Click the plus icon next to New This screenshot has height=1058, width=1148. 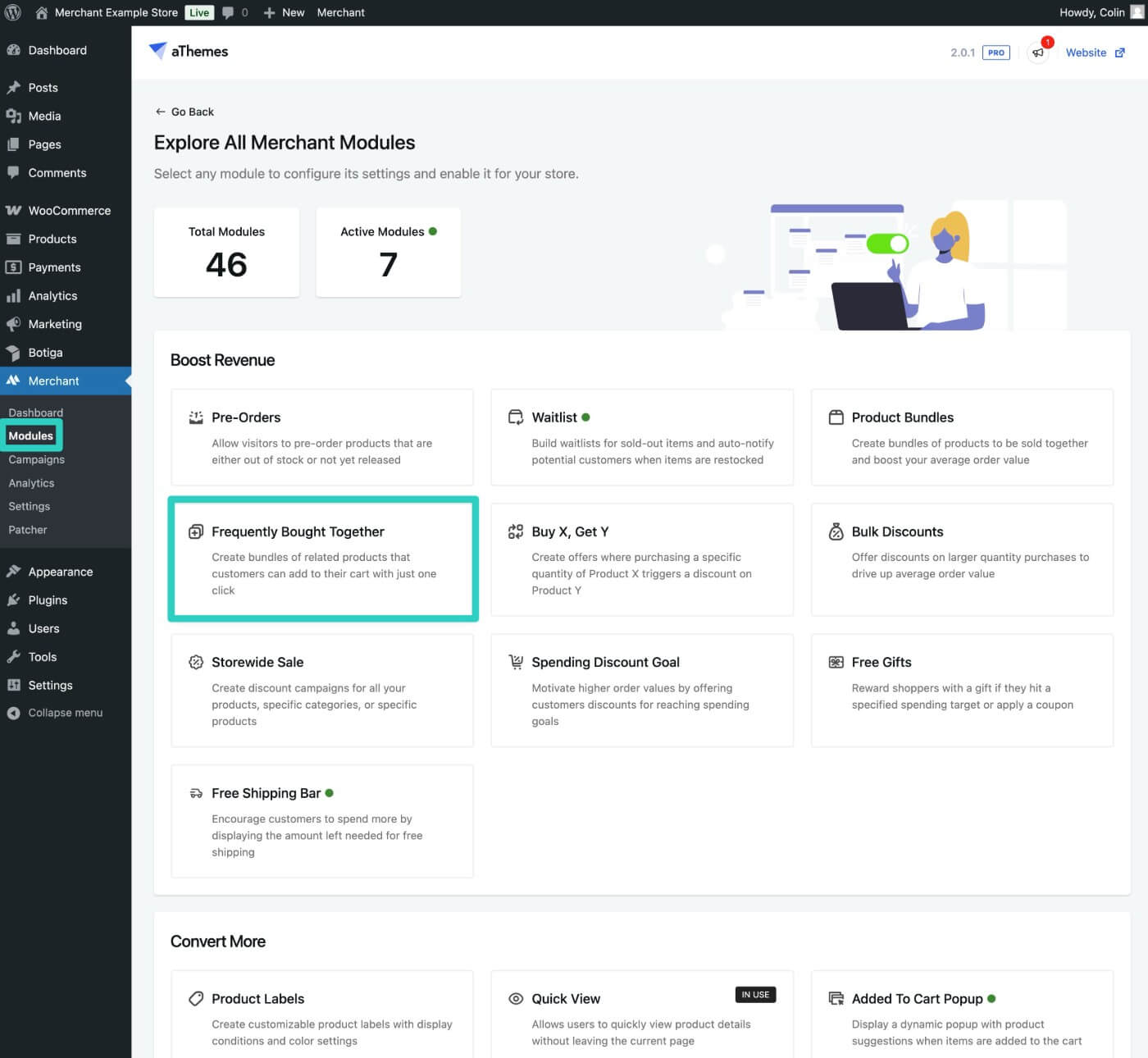coord(269,12)
